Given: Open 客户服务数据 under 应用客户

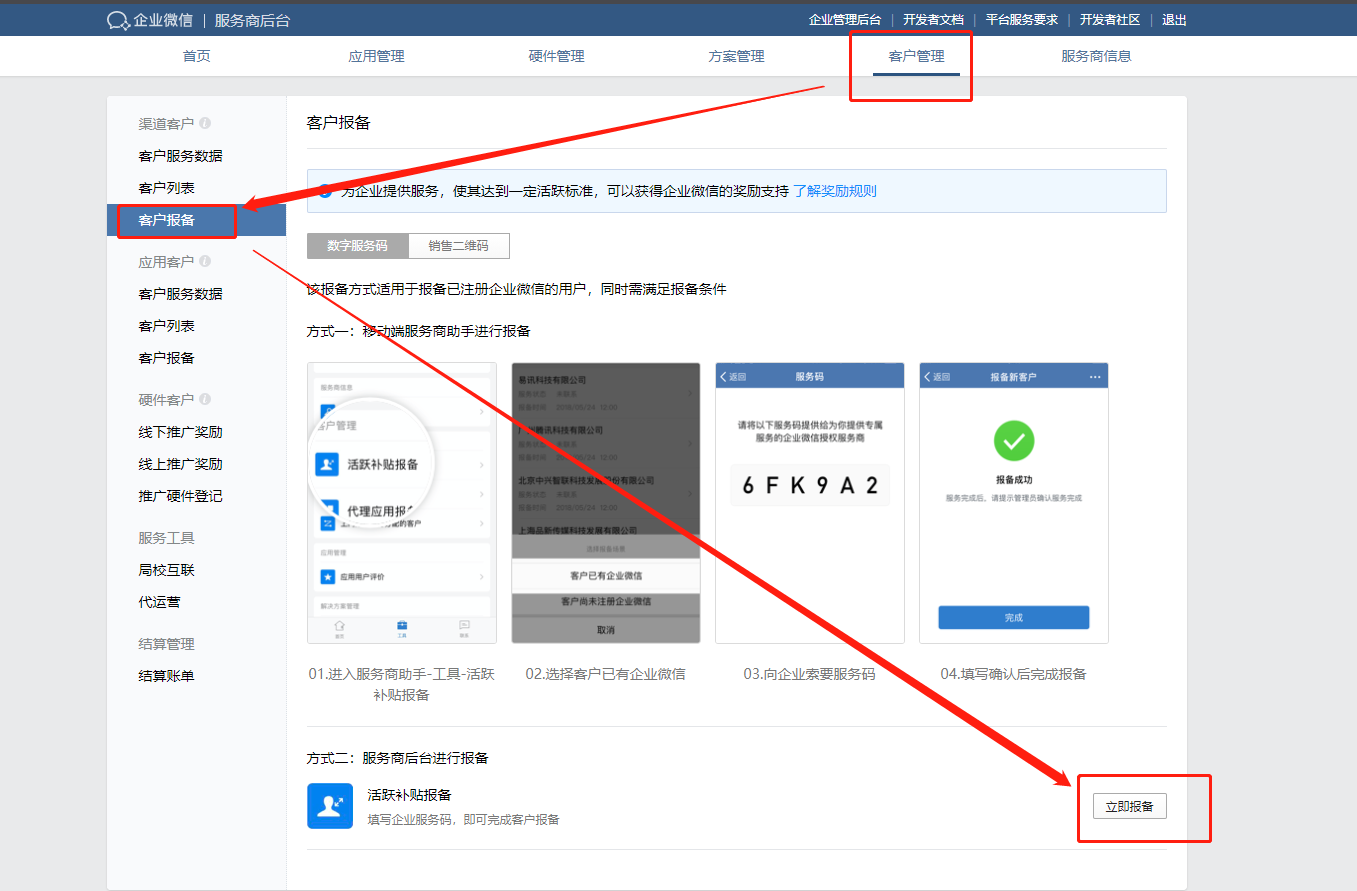Looking at the screenshot, I should click(181, 294).
